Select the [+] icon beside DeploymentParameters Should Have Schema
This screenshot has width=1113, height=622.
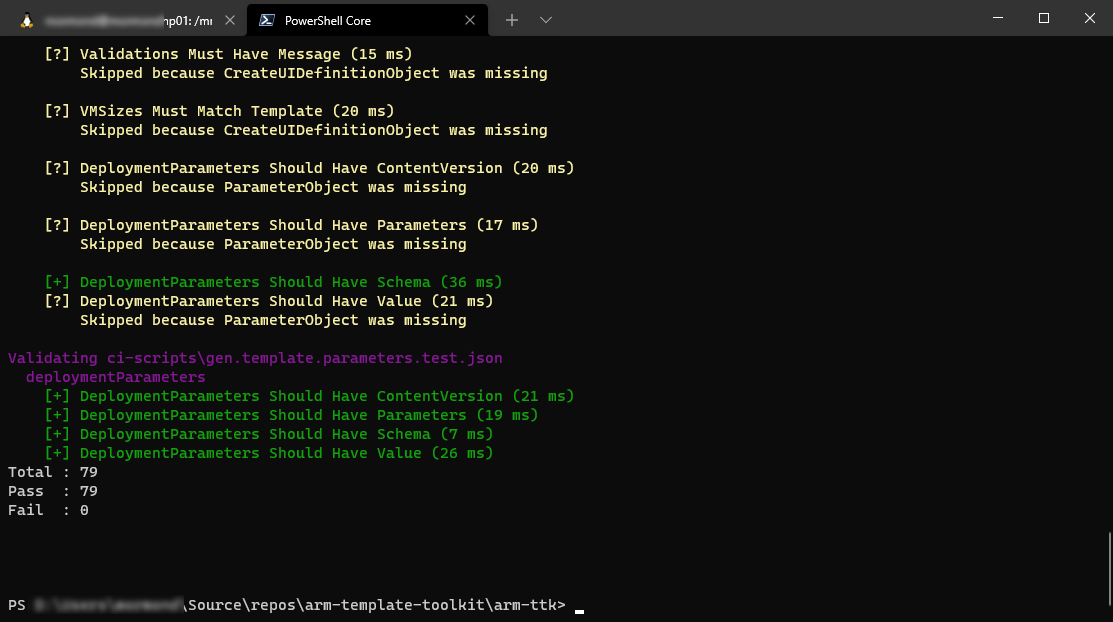[x=57, y=281]
